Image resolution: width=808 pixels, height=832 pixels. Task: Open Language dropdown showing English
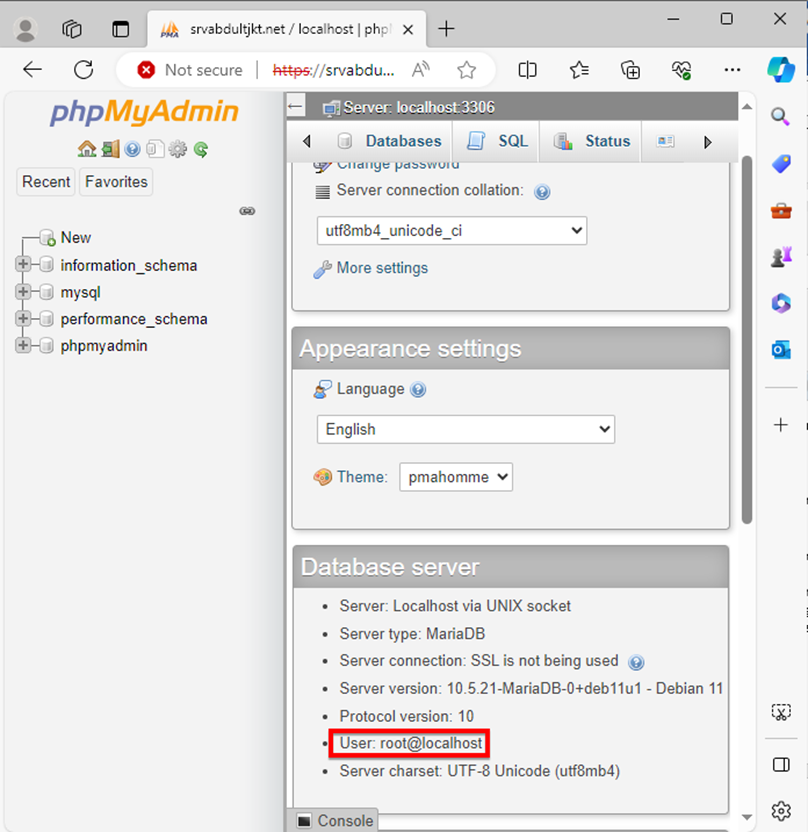click(466, 429)
